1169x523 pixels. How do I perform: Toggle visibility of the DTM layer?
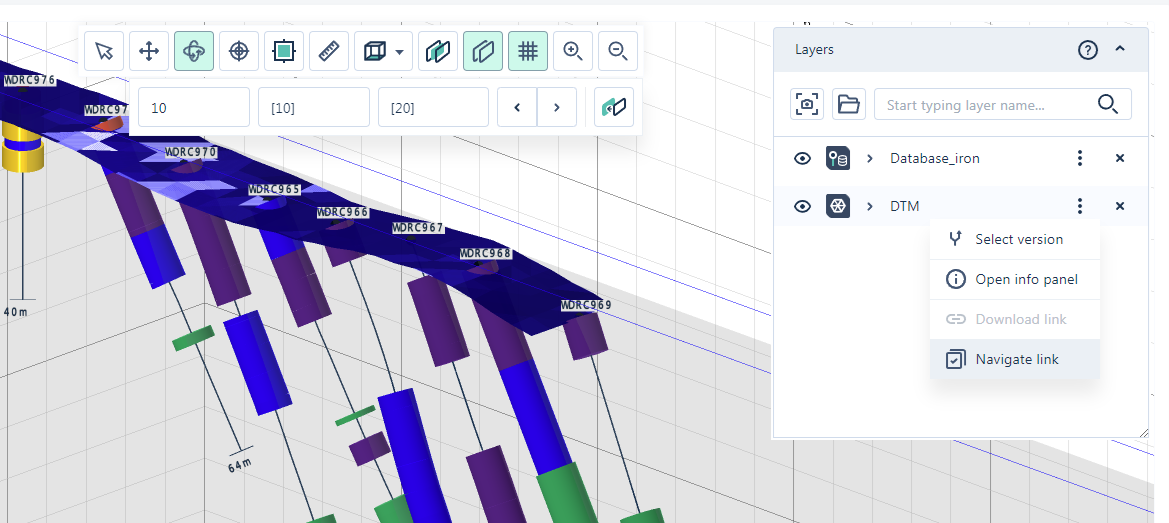pyautogui.click(x=802, y=206)
